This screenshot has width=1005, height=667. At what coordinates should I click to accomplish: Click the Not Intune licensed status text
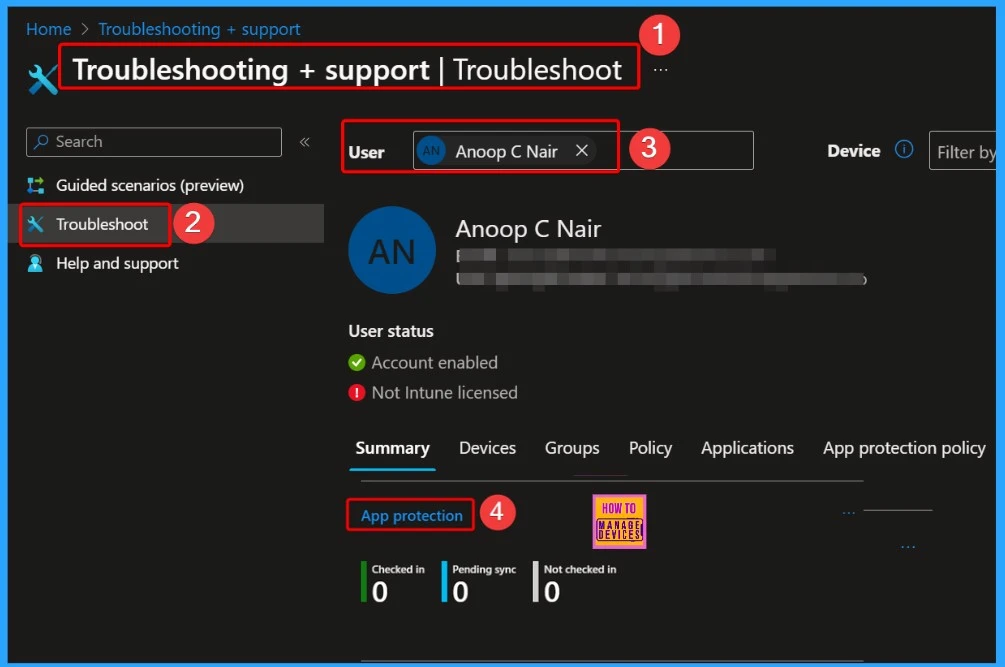[x=444, y=392]
